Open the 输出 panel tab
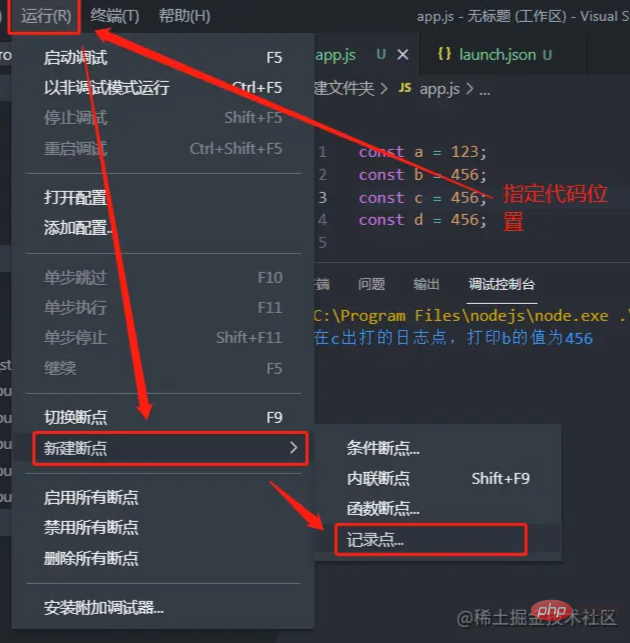Image resolution: width=630 pixels, height=643 pixels. tap(426, 284)
